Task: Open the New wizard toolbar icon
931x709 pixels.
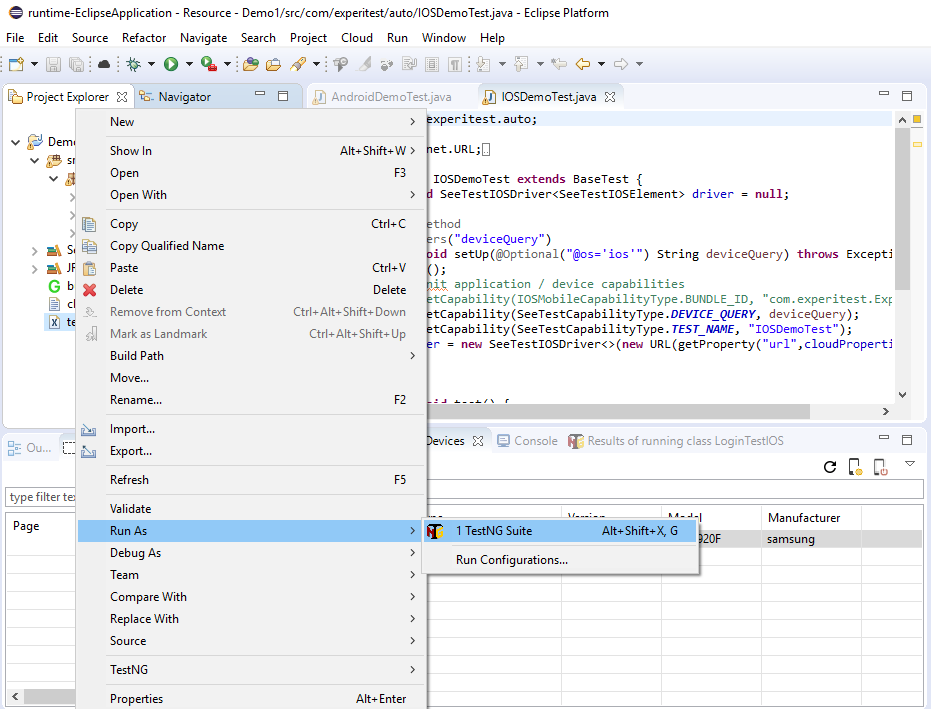Action: (15, 63)
